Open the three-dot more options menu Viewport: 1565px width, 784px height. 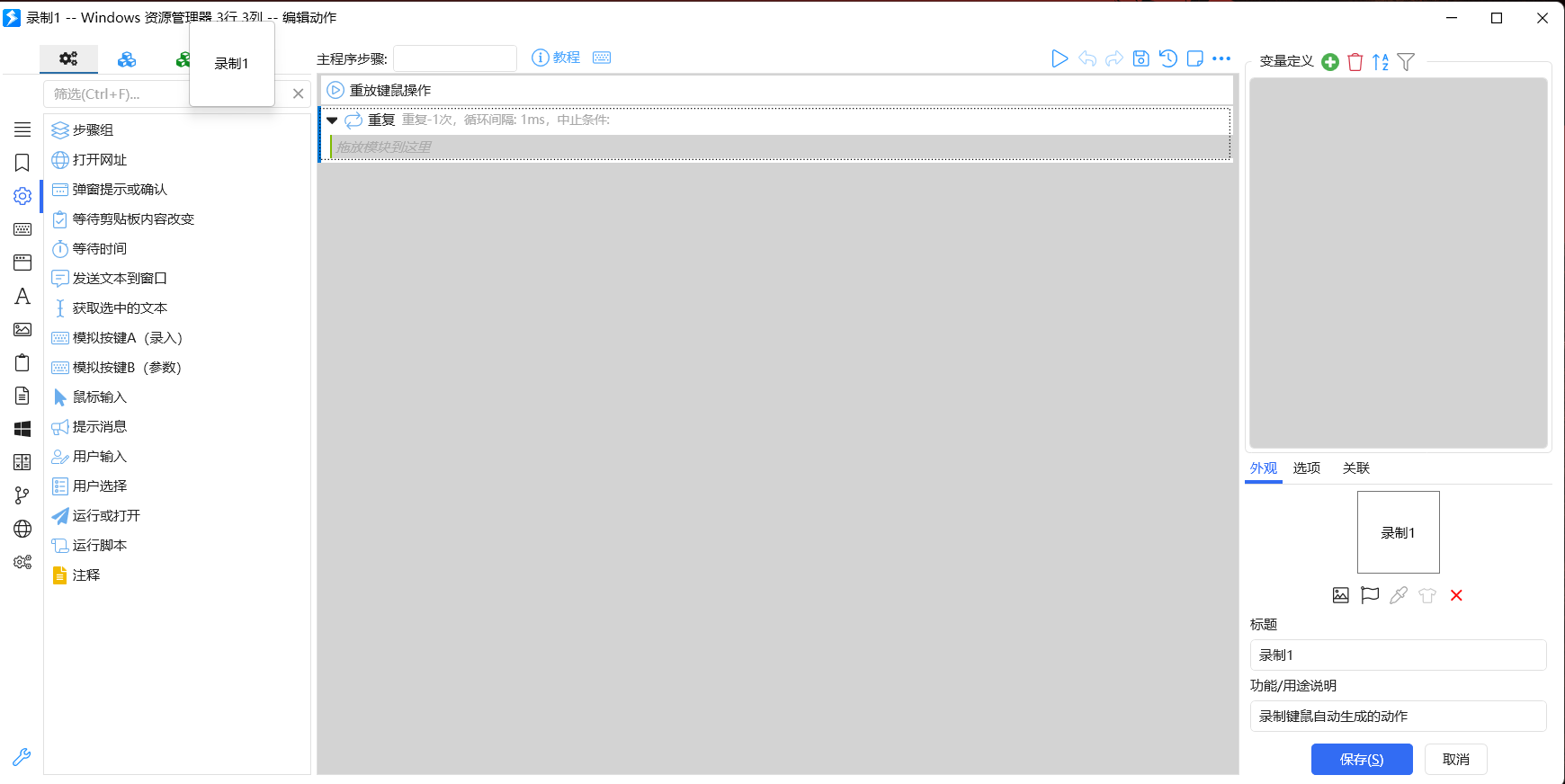1221,58
